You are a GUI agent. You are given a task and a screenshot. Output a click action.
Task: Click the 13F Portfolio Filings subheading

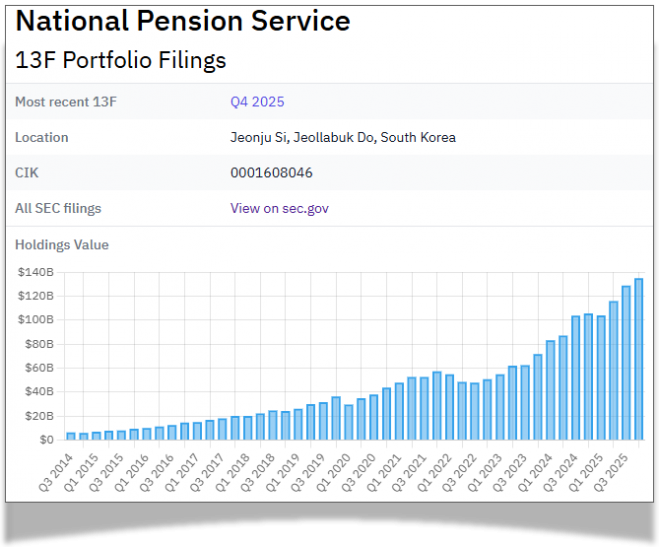click(121, 60)
